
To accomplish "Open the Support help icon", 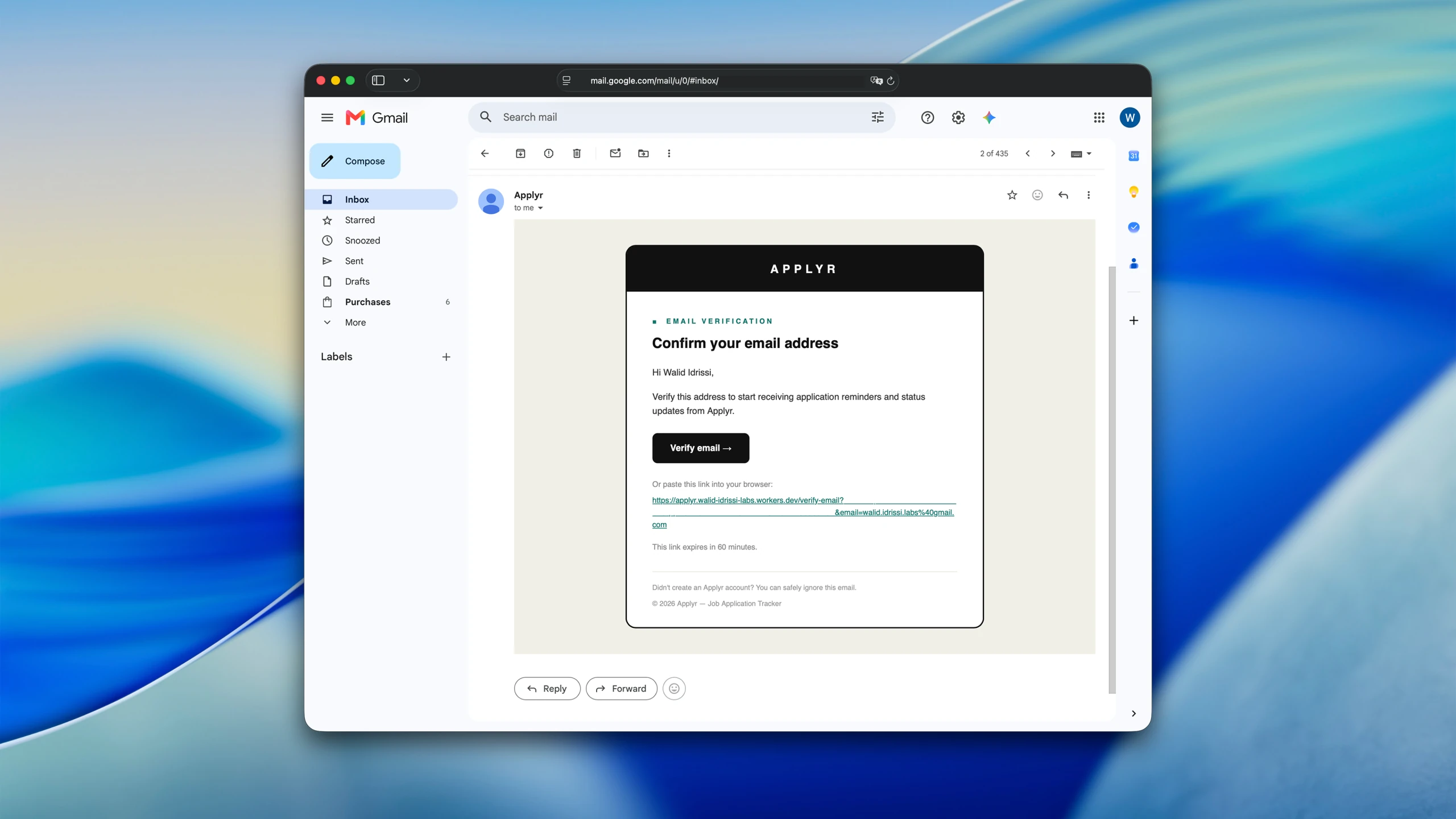I will point(927,118).
